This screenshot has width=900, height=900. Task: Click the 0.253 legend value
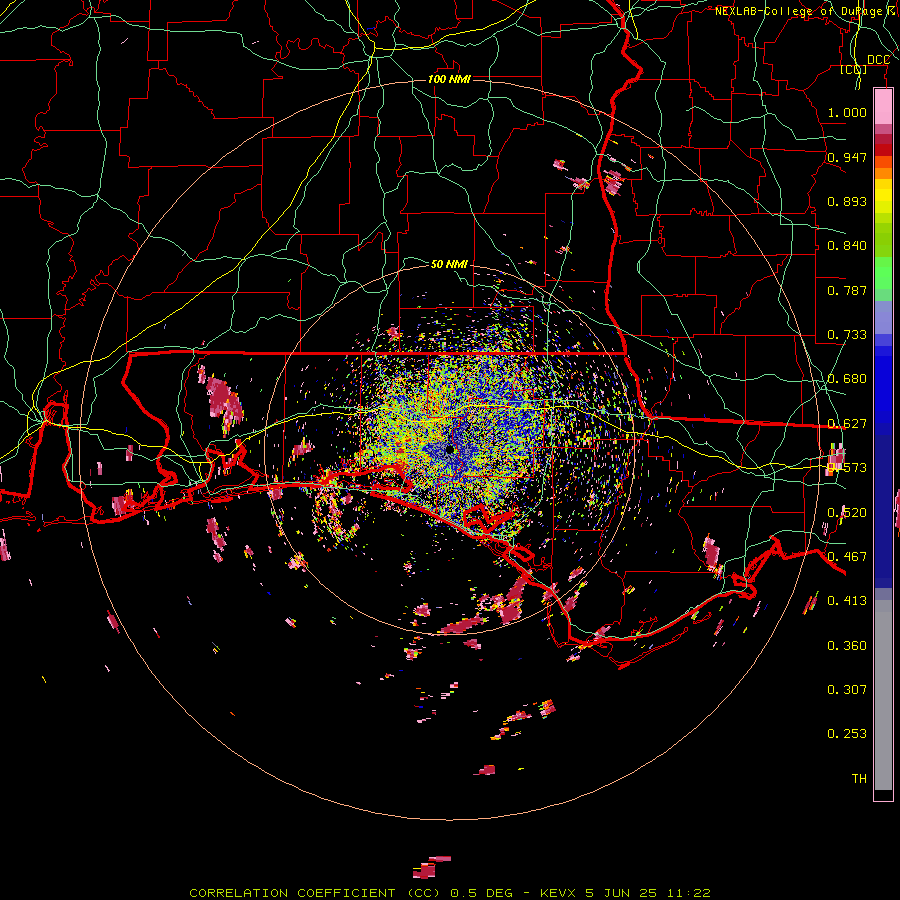(x=847, y=734)
